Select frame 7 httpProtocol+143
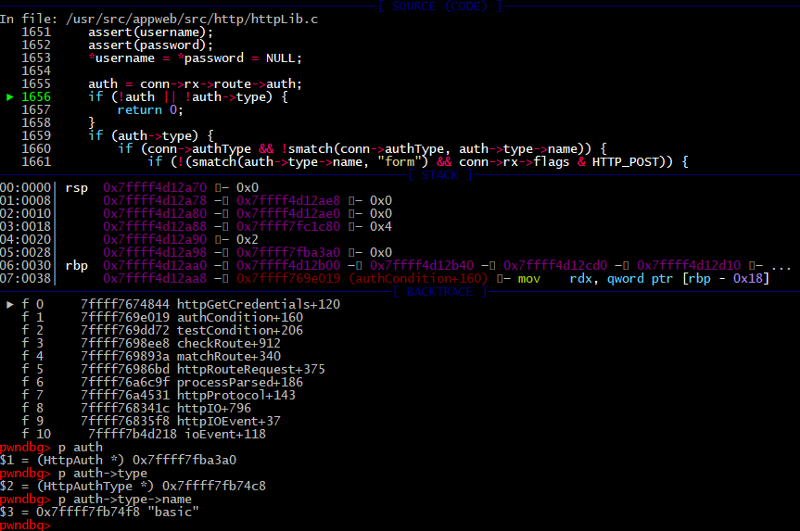The width and height of the screenshot is (800, 531). [159, 395]
